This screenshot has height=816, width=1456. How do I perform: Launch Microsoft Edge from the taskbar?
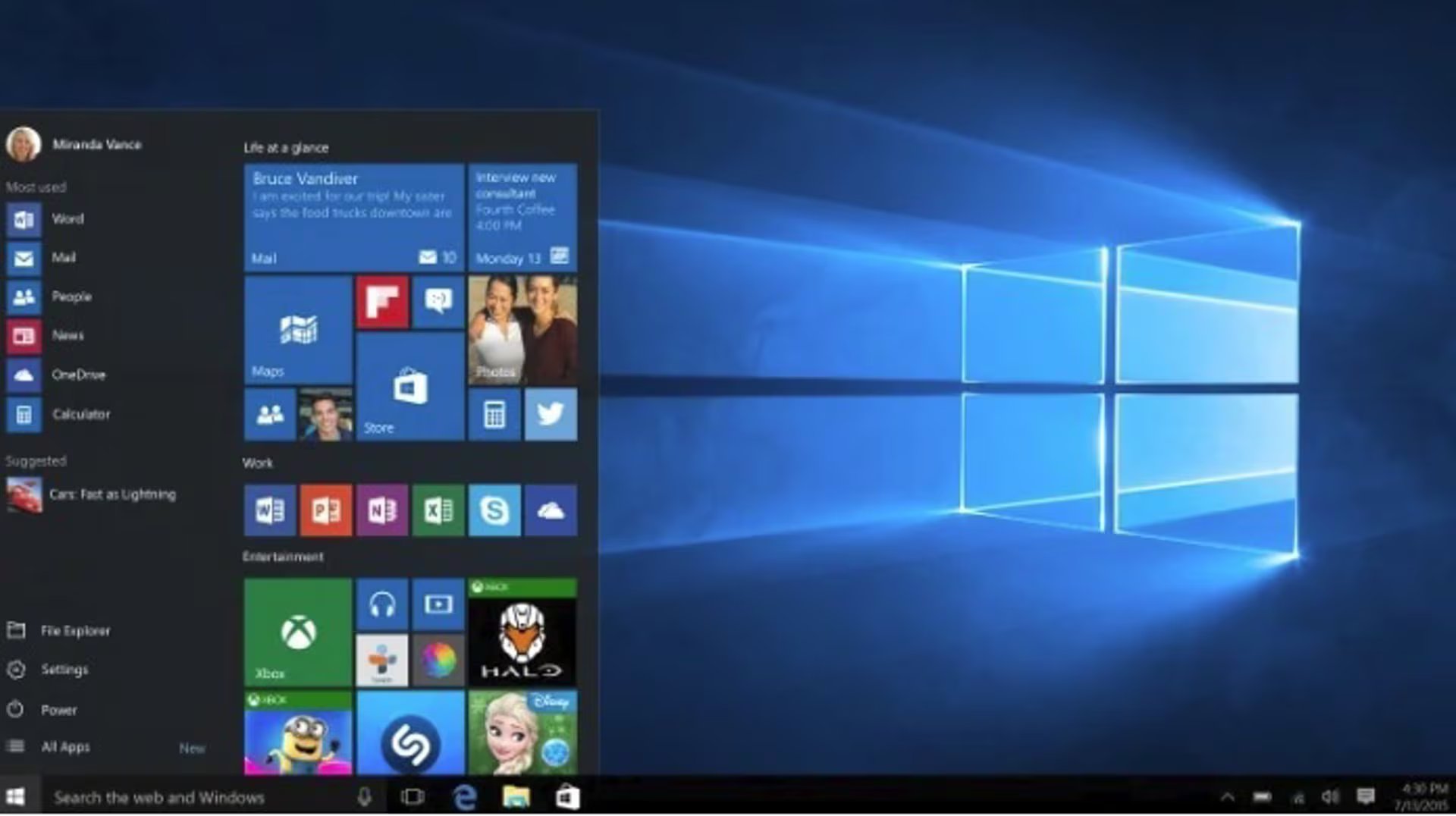(x=465, y=797)
